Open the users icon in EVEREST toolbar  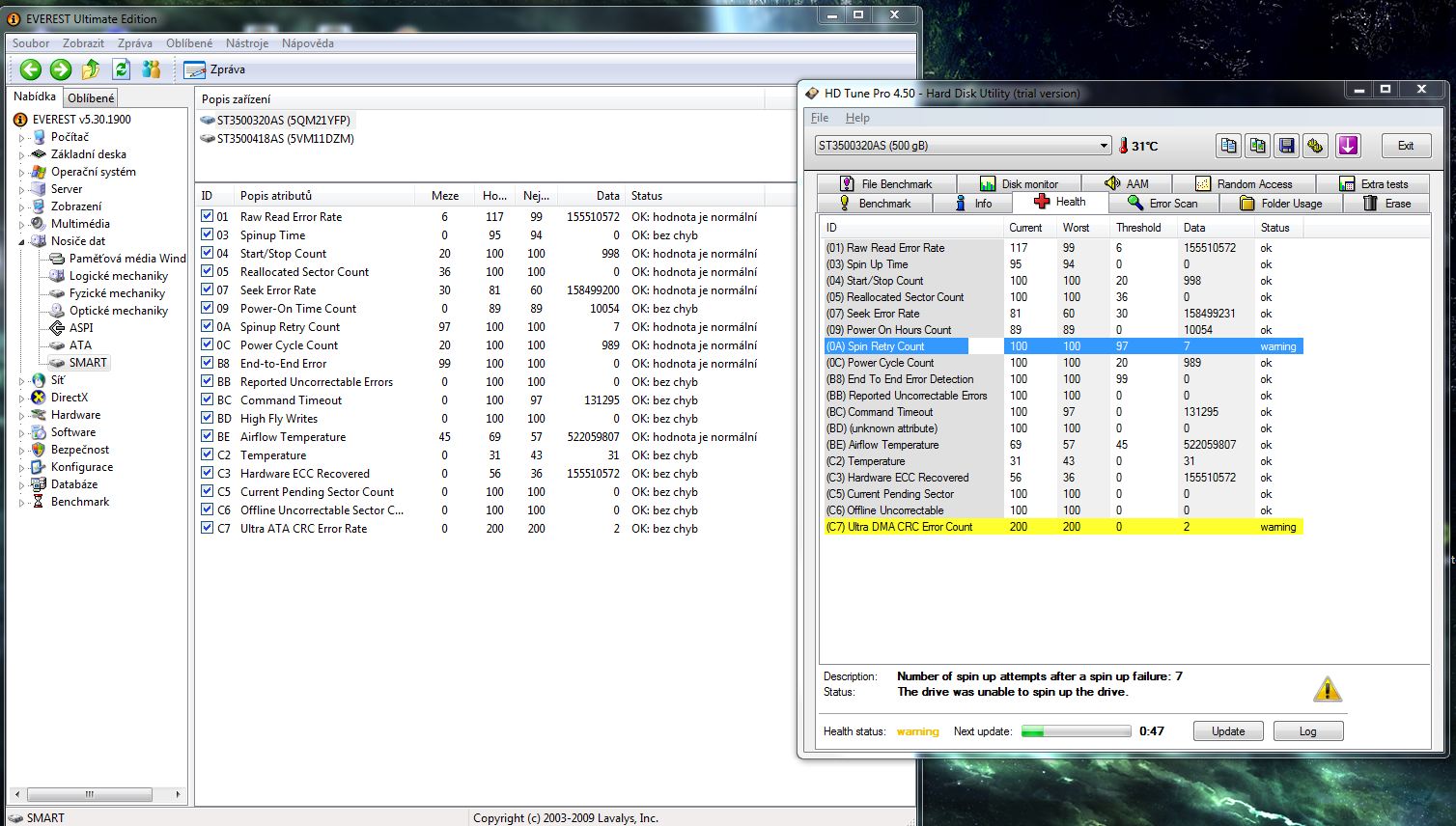151,69
